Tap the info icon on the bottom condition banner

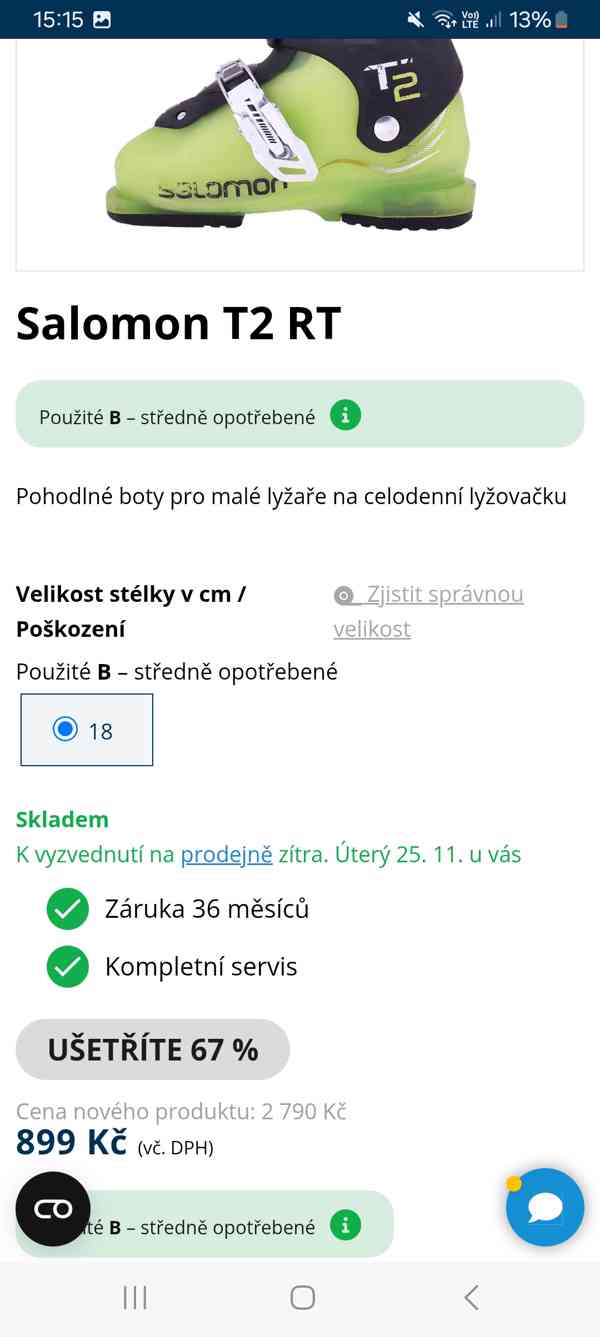click(x=345, y=1223)
